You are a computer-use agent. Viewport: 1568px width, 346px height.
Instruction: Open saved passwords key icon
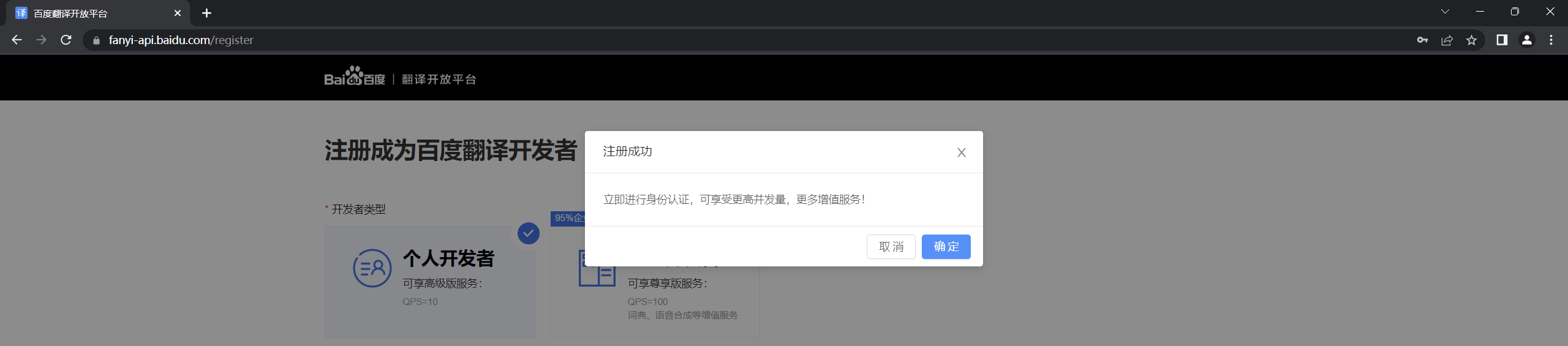[x=1422, y=40]
